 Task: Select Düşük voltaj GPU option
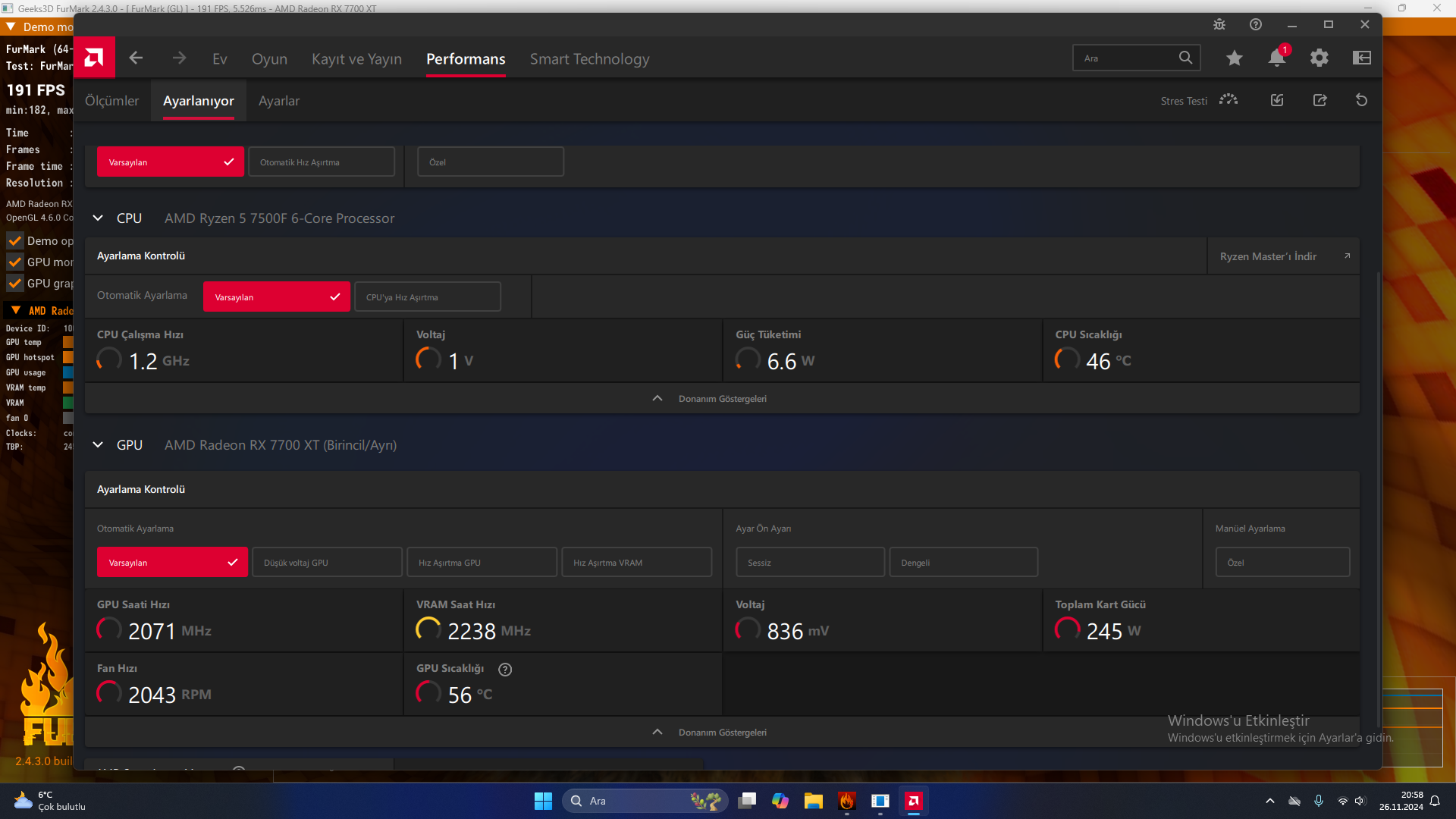(327, 563)
